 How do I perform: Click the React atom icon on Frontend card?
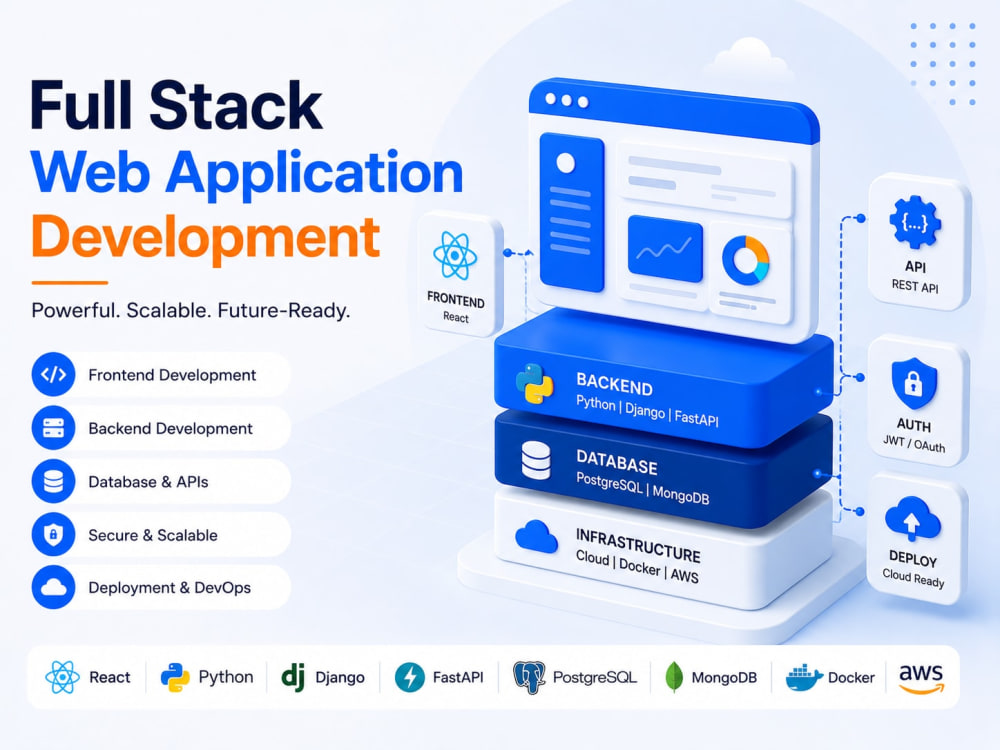(455, 255)
